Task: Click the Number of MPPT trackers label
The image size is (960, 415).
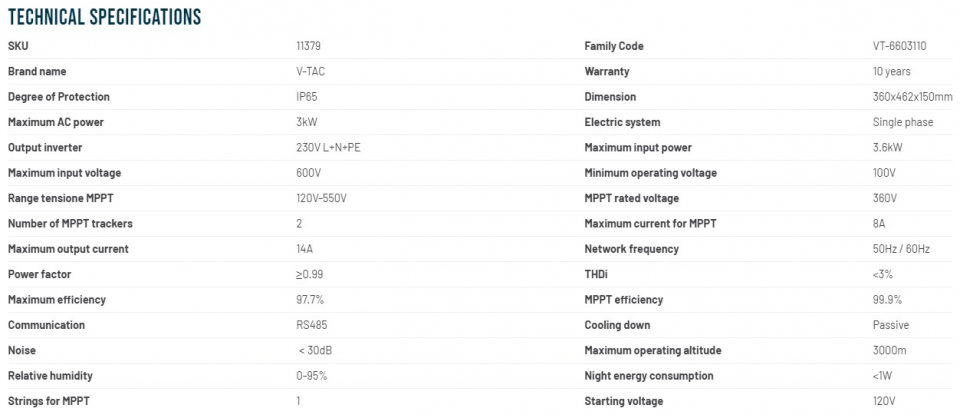Action: tap(70, 223)
